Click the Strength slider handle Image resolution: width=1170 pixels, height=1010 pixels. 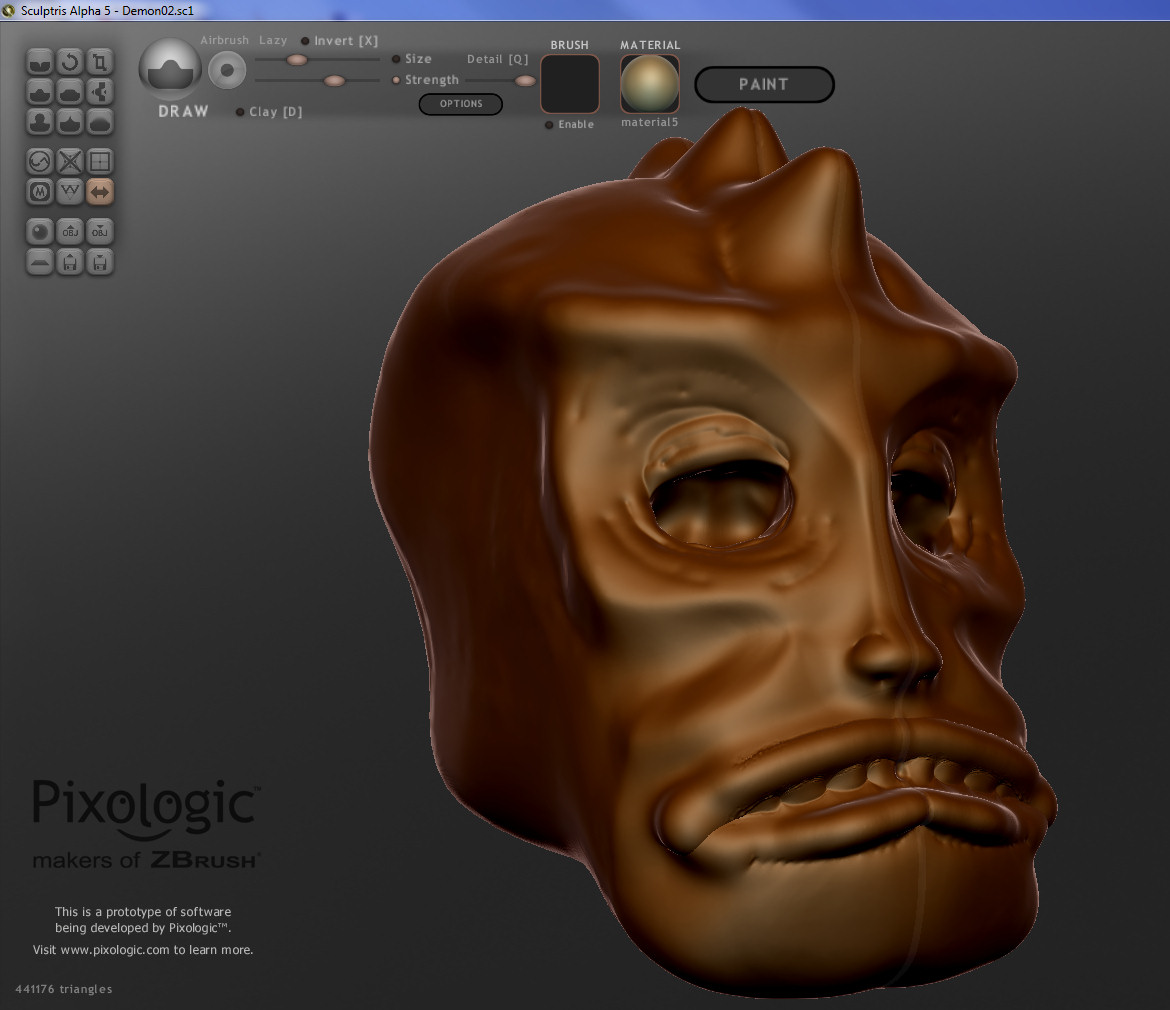(x=334, y=80)
